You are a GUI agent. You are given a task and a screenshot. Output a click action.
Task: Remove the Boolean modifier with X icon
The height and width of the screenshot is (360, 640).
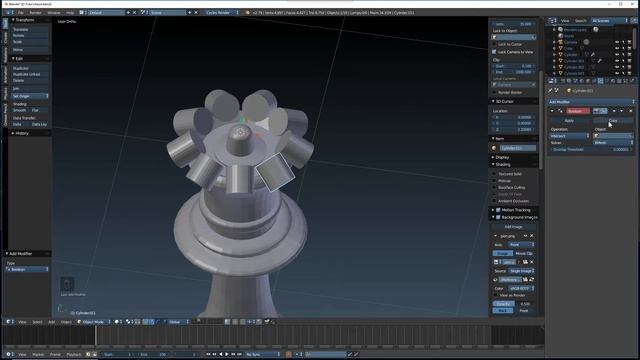[x=631, y=111]
